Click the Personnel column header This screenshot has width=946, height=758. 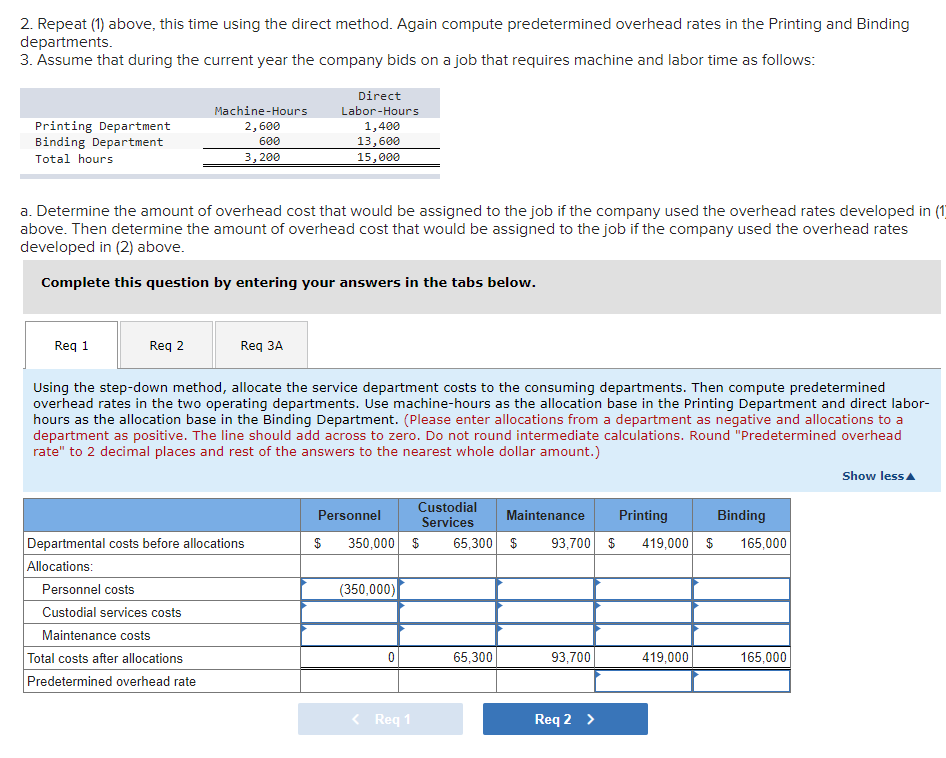349,515
